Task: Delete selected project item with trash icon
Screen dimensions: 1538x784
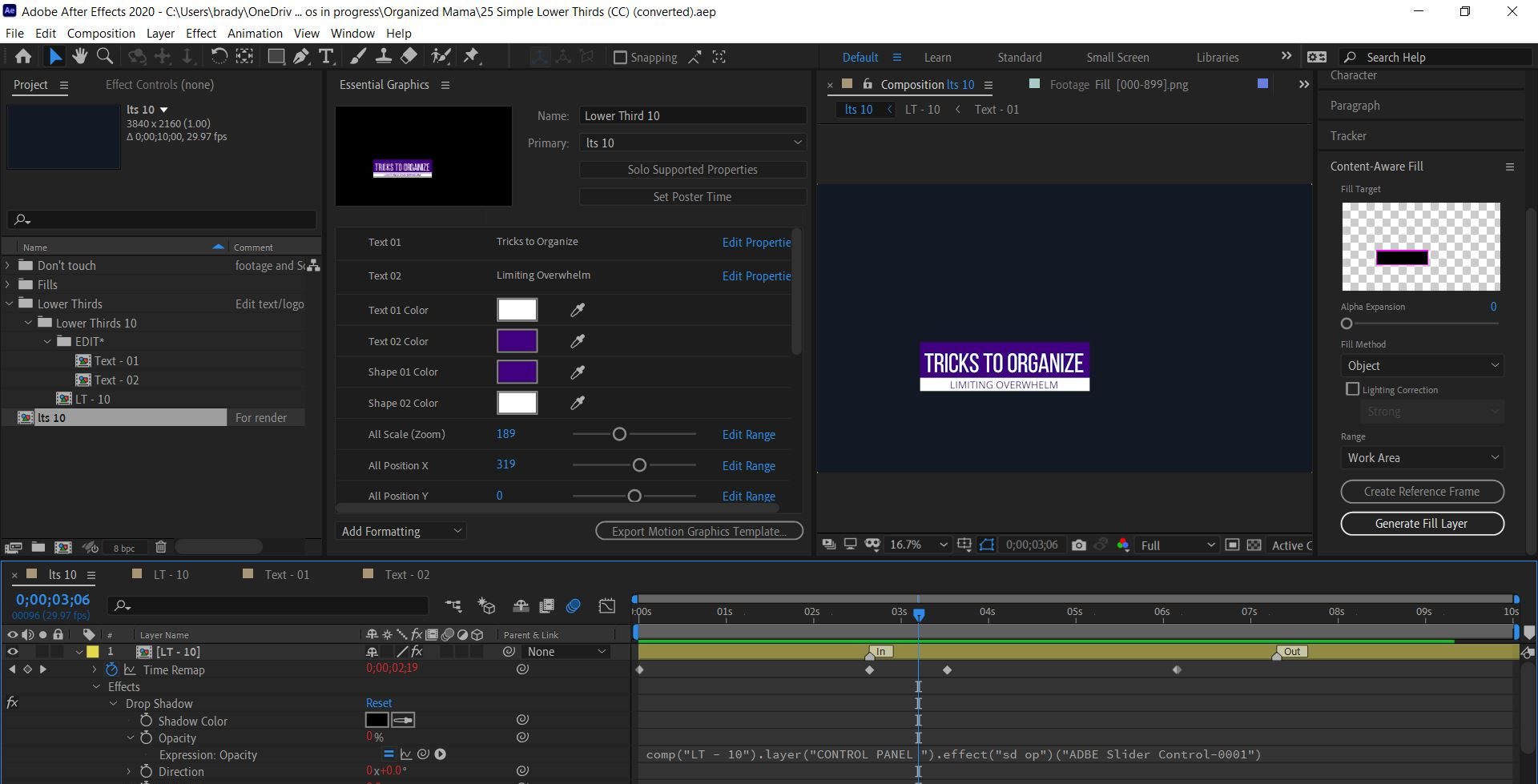Action: (161, 547)
